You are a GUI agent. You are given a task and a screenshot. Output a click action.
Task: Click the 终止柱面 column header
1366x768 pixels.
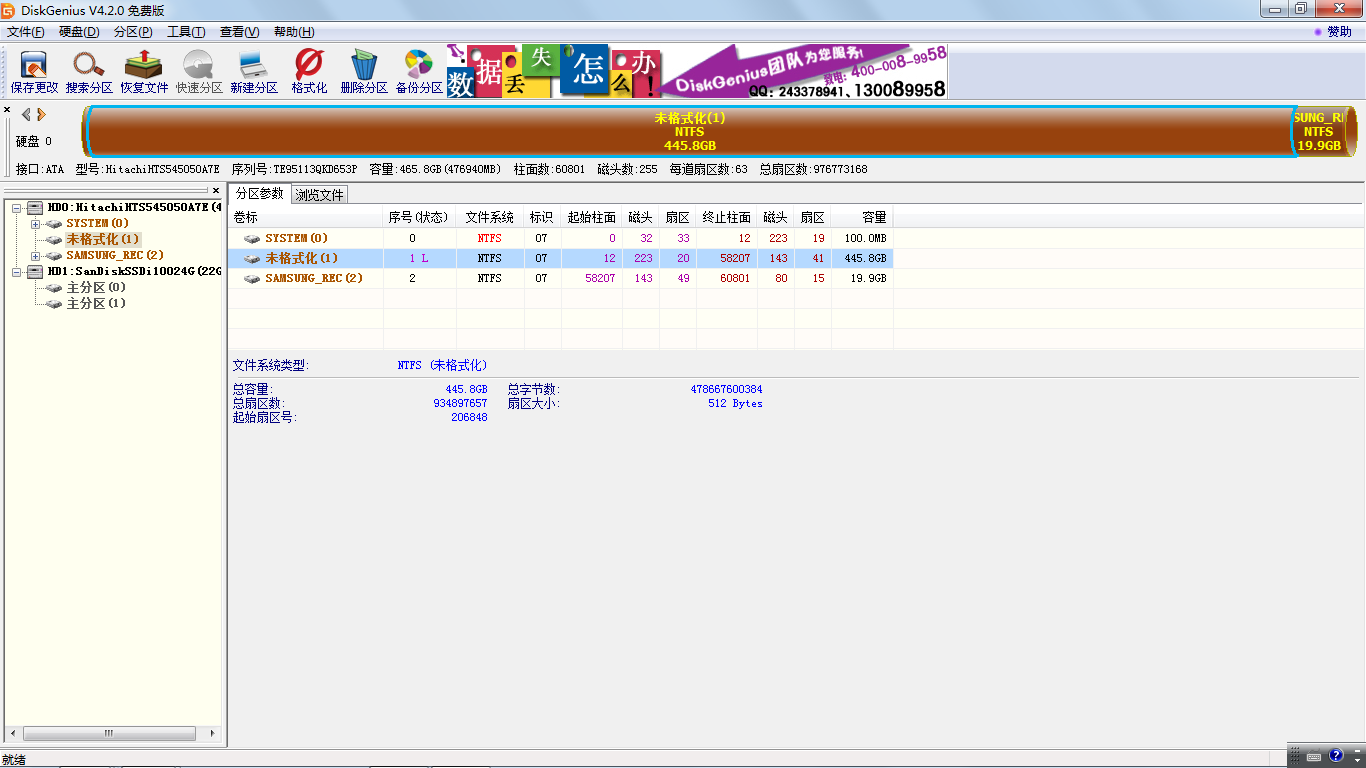coord(727,217)
